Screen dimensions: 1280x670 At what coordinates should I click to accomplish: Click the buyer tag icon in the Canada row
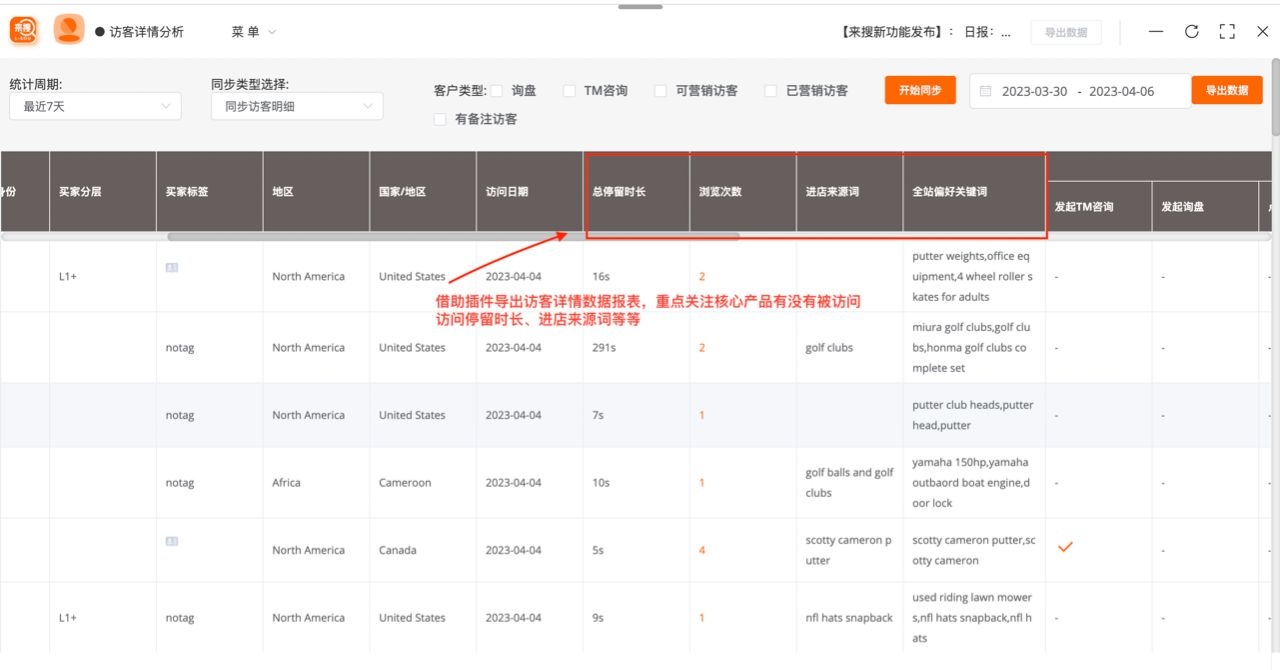(172, 541)
